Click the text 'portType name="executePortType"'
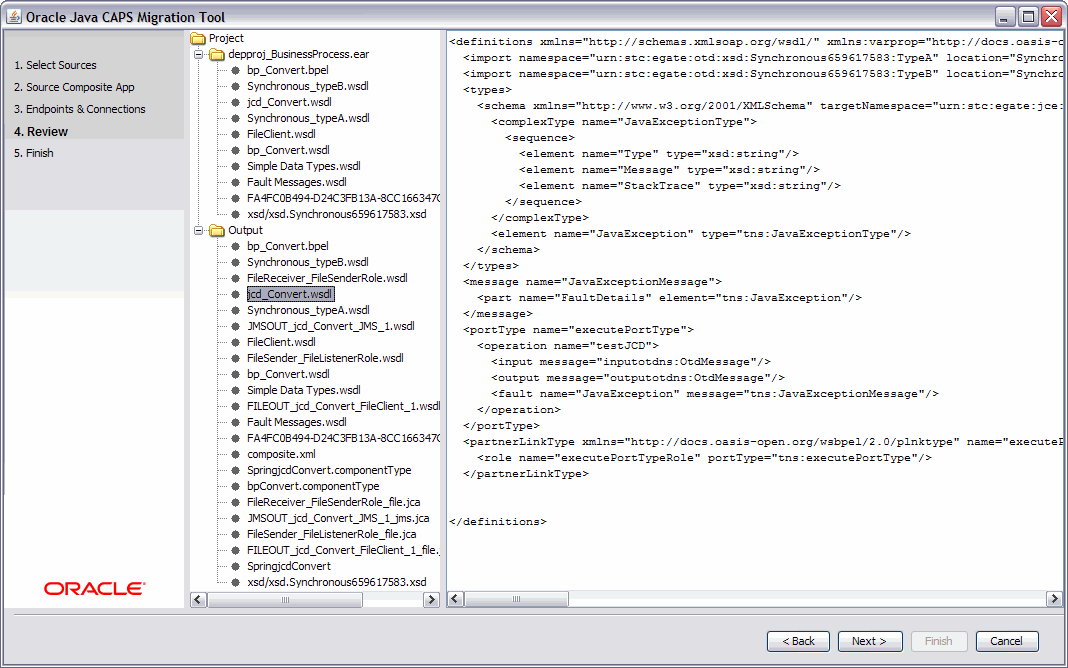This screenshot has height=668, width=1068. pos(578,330)
